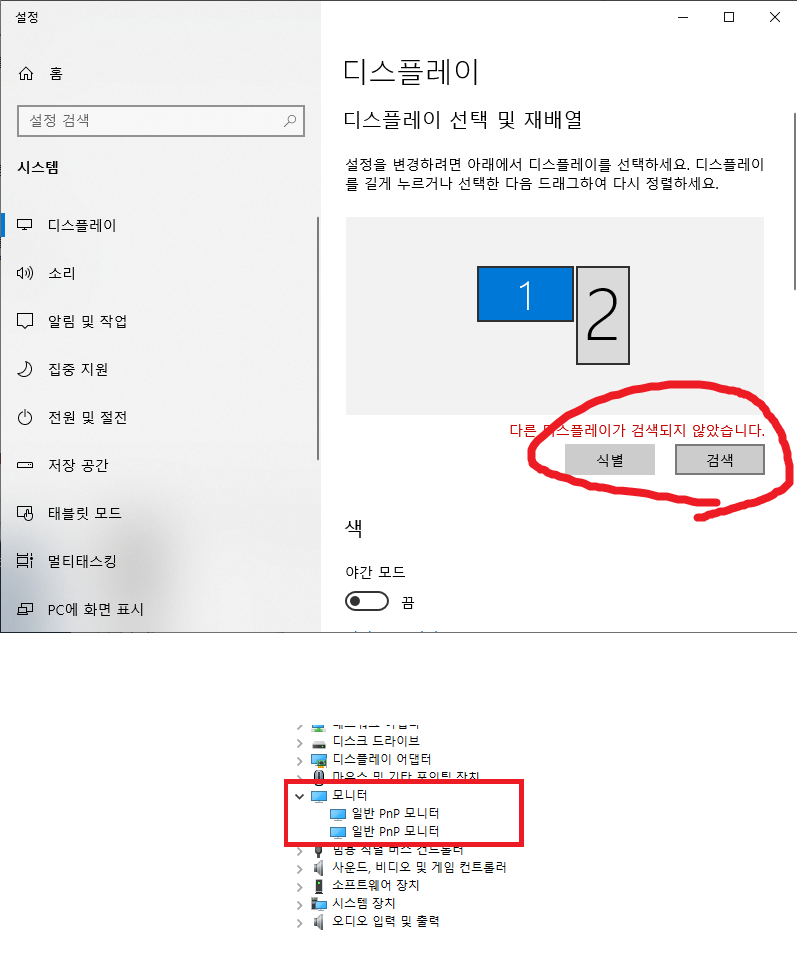Open Focus assist (집중 지원) moon icon
The height and width of the screenshot is (968, 798).
25,369
